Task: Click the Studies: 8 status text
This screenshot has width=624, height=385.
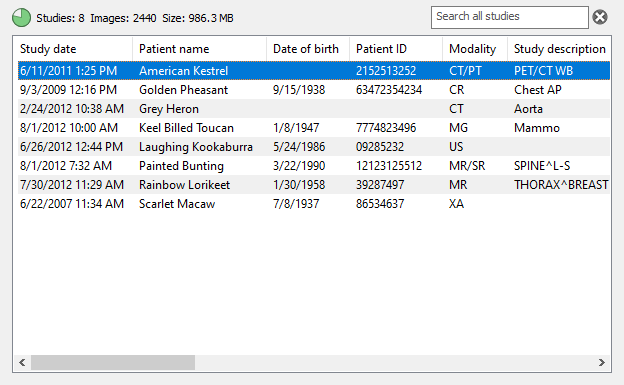Action: coord(60,18)
